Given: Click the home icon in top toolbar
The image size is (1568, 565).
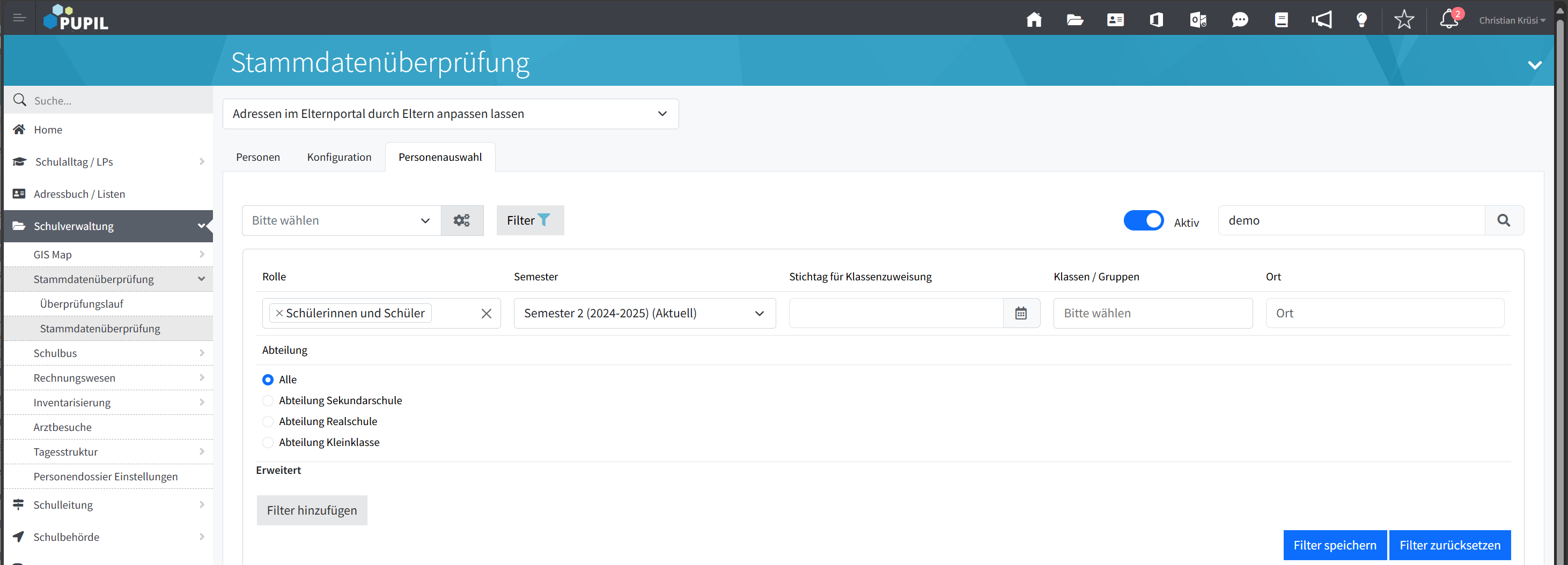Looking at the screenshot, I should 1034,20.
